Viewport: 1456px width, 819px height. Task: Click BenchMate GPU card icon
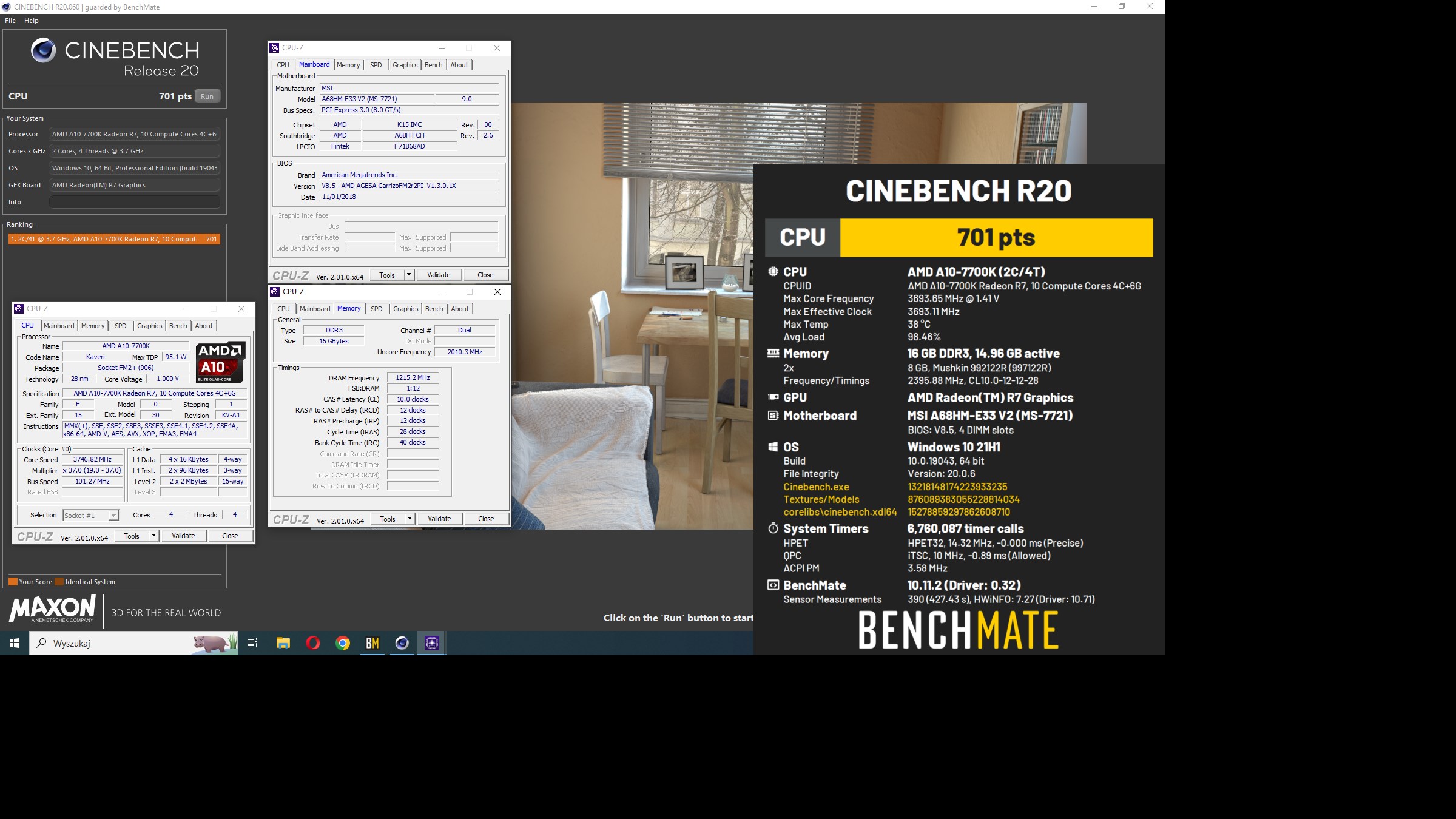773,397
